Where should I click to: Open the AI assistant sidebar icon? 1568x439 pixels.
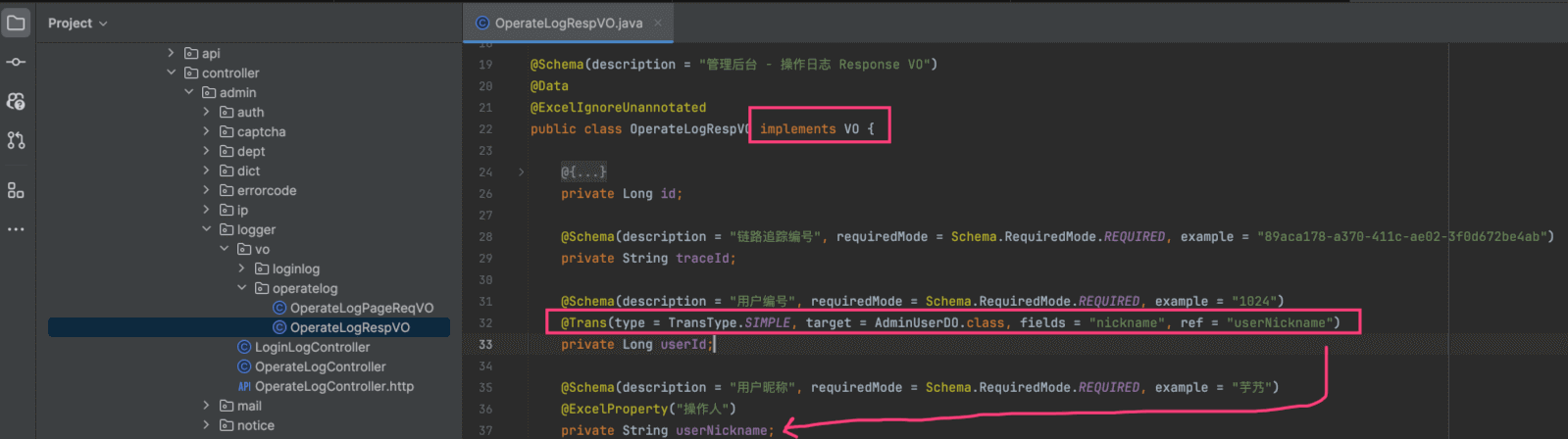click(x=16, y=101)
